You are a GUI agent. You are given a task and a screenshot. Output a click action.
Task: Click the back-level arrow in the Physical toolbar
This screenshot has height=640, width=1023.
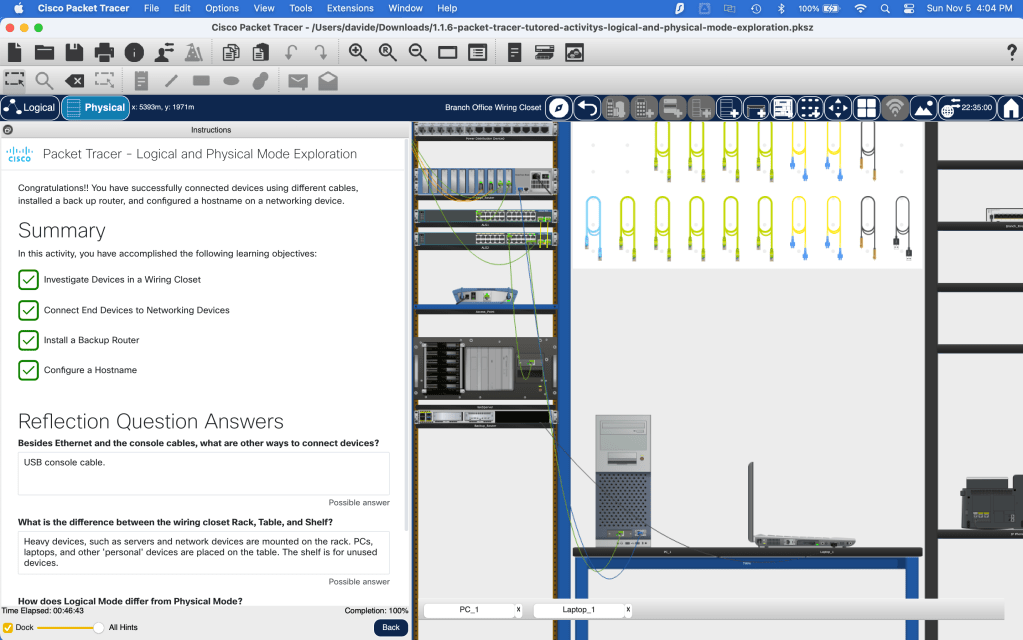[x=588, y=108]
